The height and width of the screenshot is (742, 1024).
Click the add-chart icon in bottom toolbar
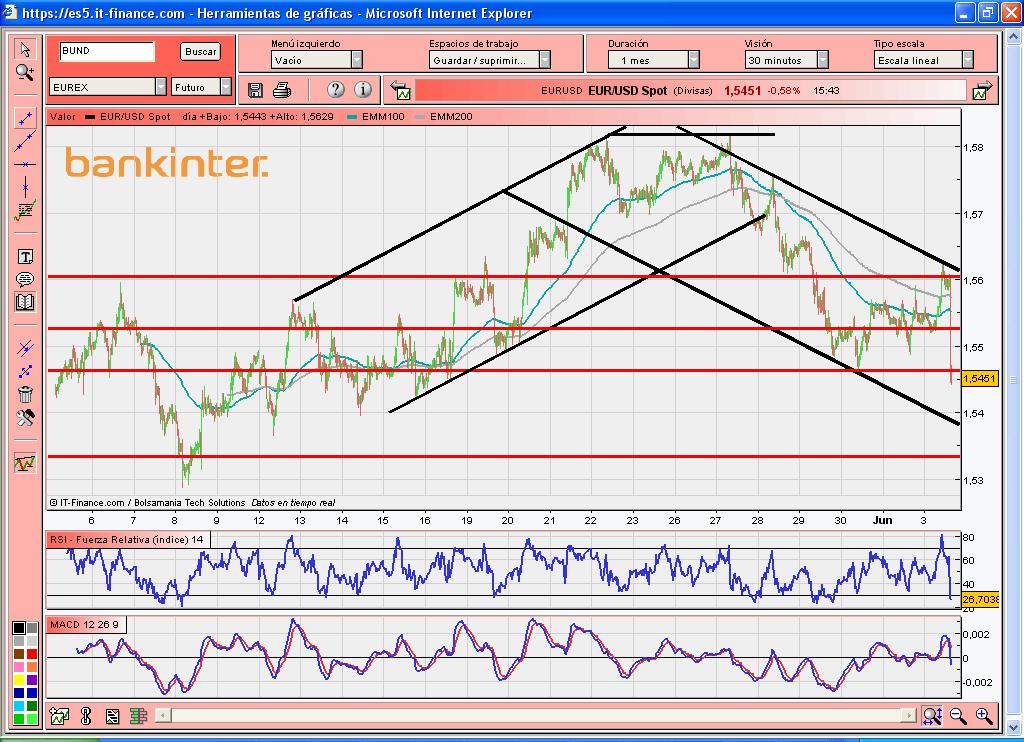pos(59,717)
